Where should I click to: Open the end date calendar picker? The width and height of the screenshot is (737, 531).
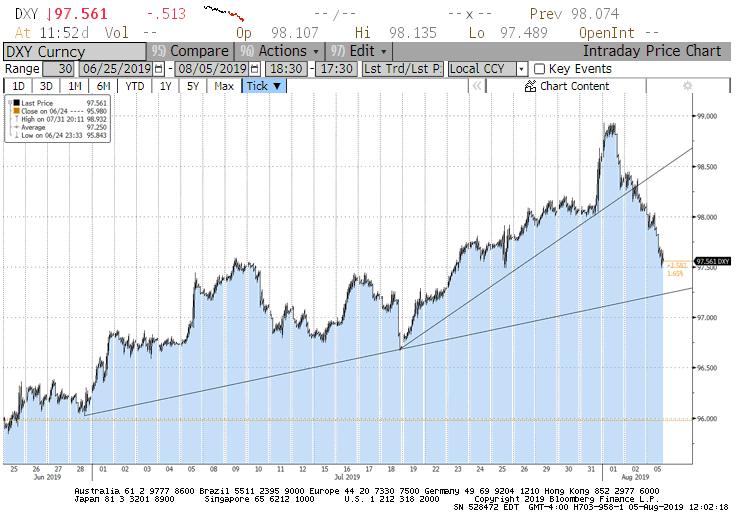[255, 69]
